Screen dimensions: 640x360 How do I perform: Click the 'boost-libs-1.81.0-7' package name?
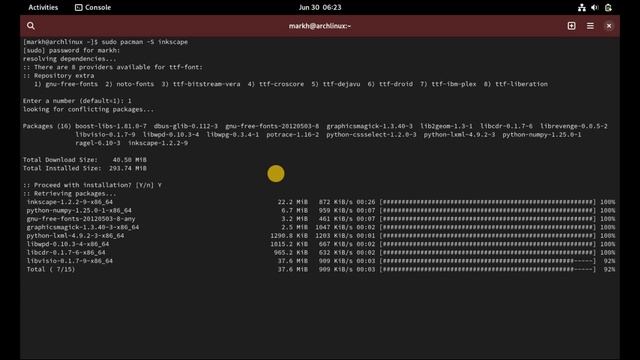(x=111, y=126)
